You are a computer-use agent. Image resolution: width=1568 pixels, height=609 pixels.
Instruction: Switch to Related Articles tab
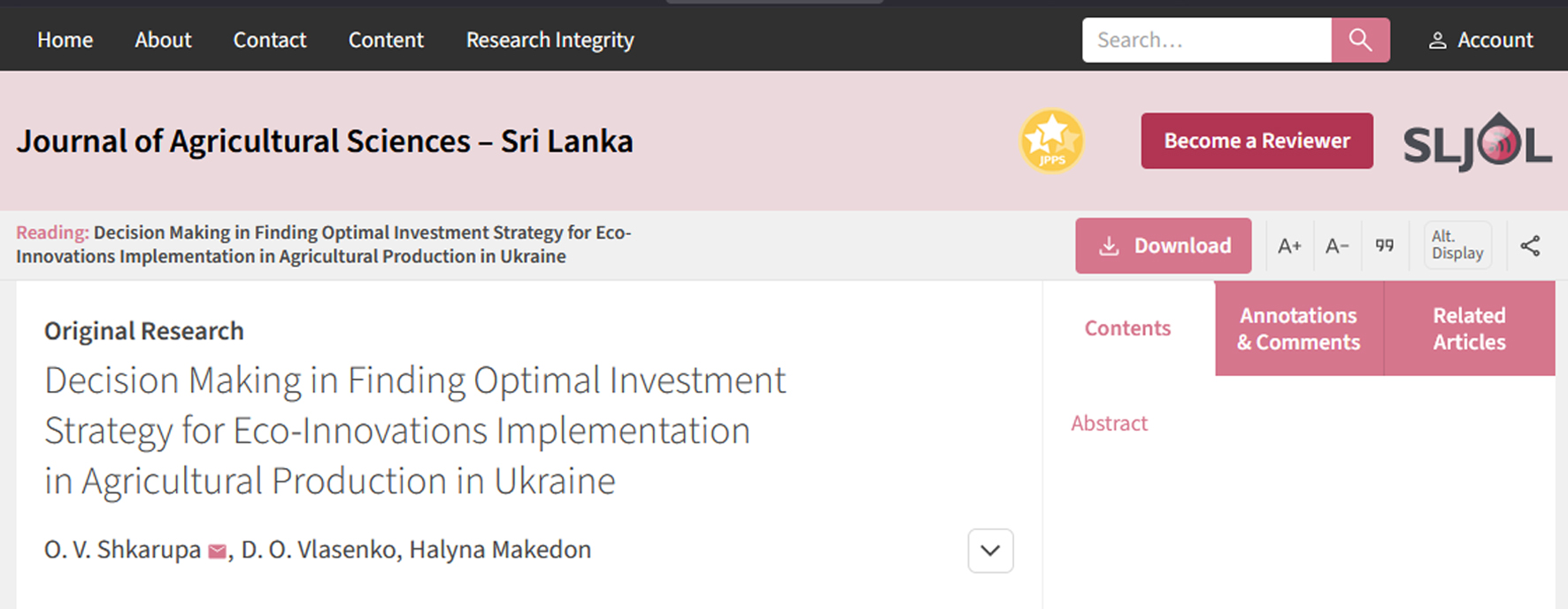tap(1470, 328)
